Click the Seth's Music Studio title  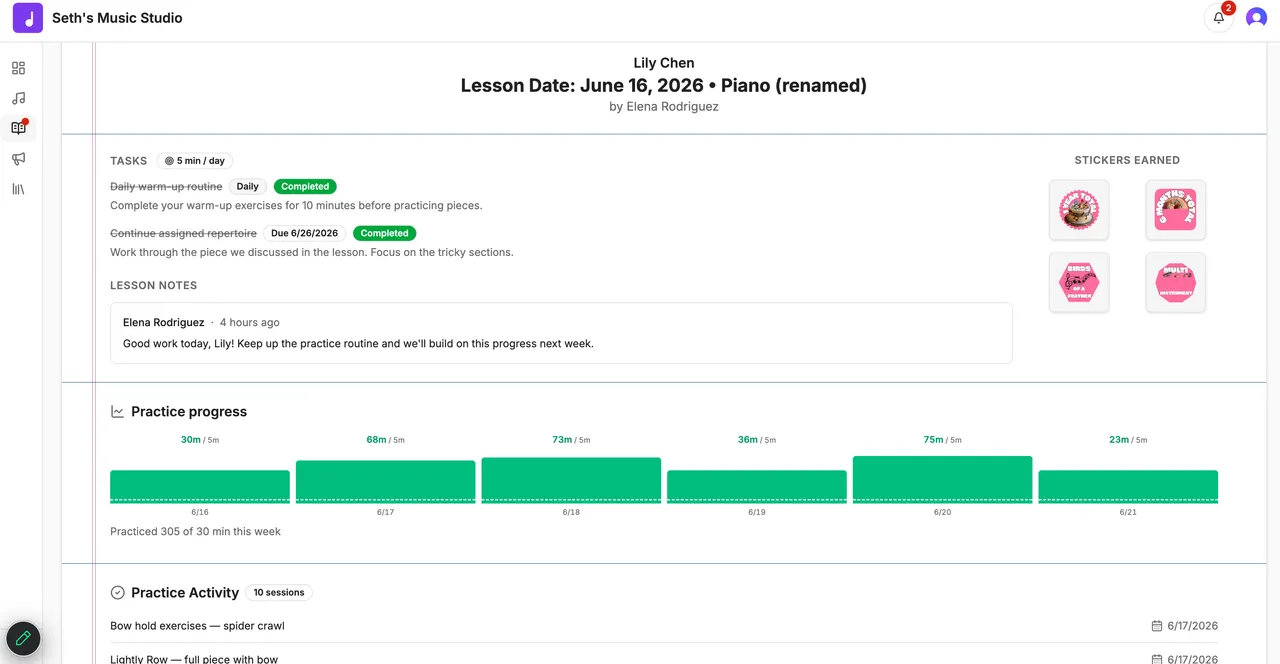click(117, 18)
